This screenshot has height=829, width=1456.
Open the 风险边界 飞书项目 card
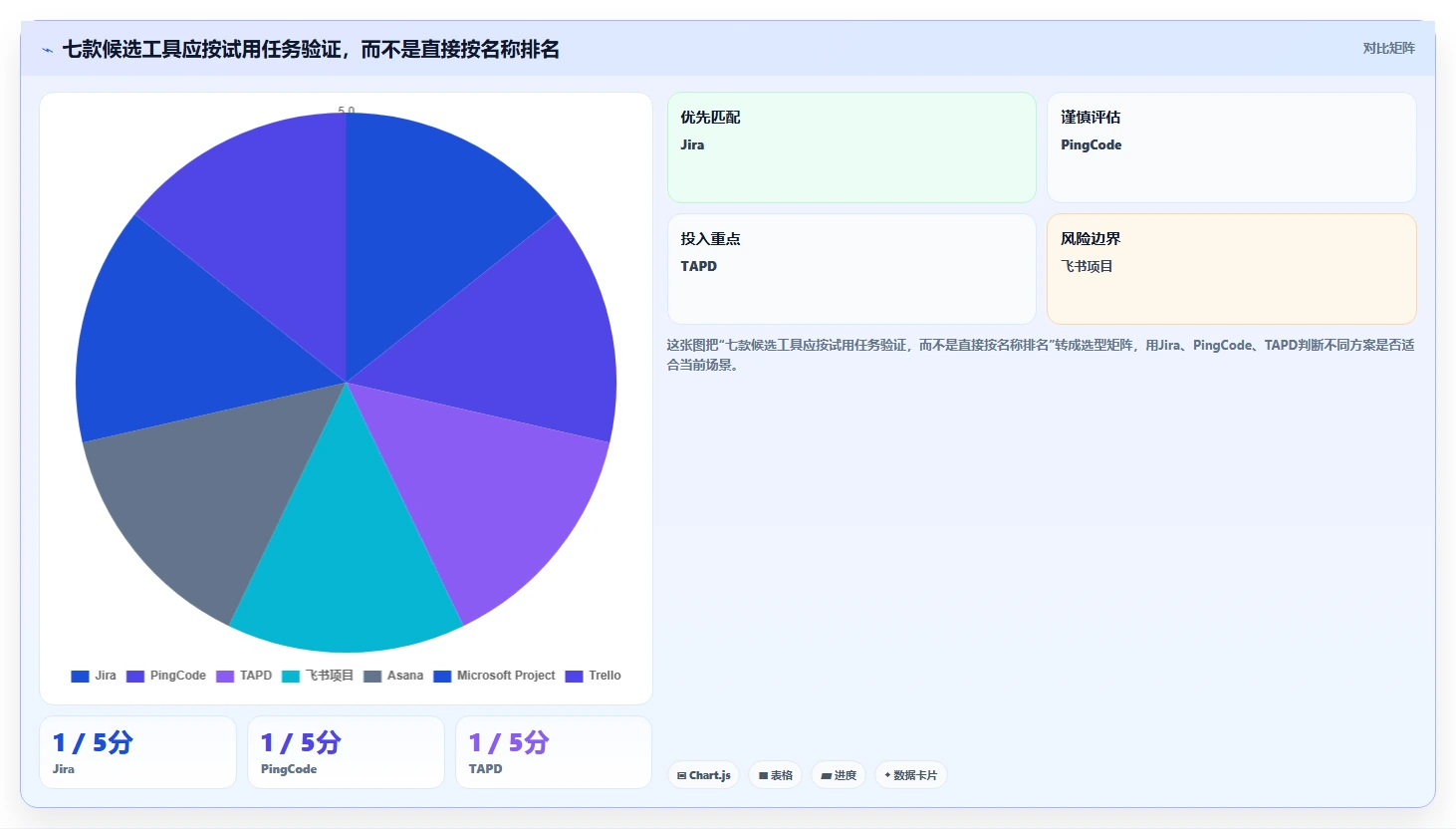click(1232, 269)
